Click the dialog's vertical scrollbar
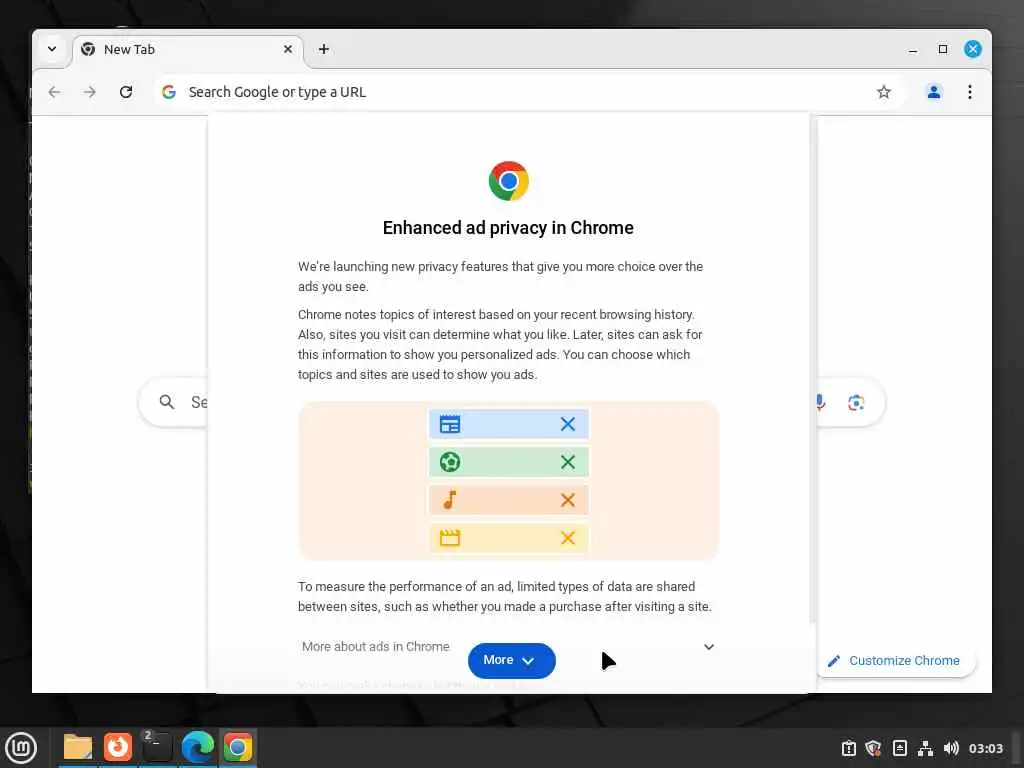 coord(813,369)
